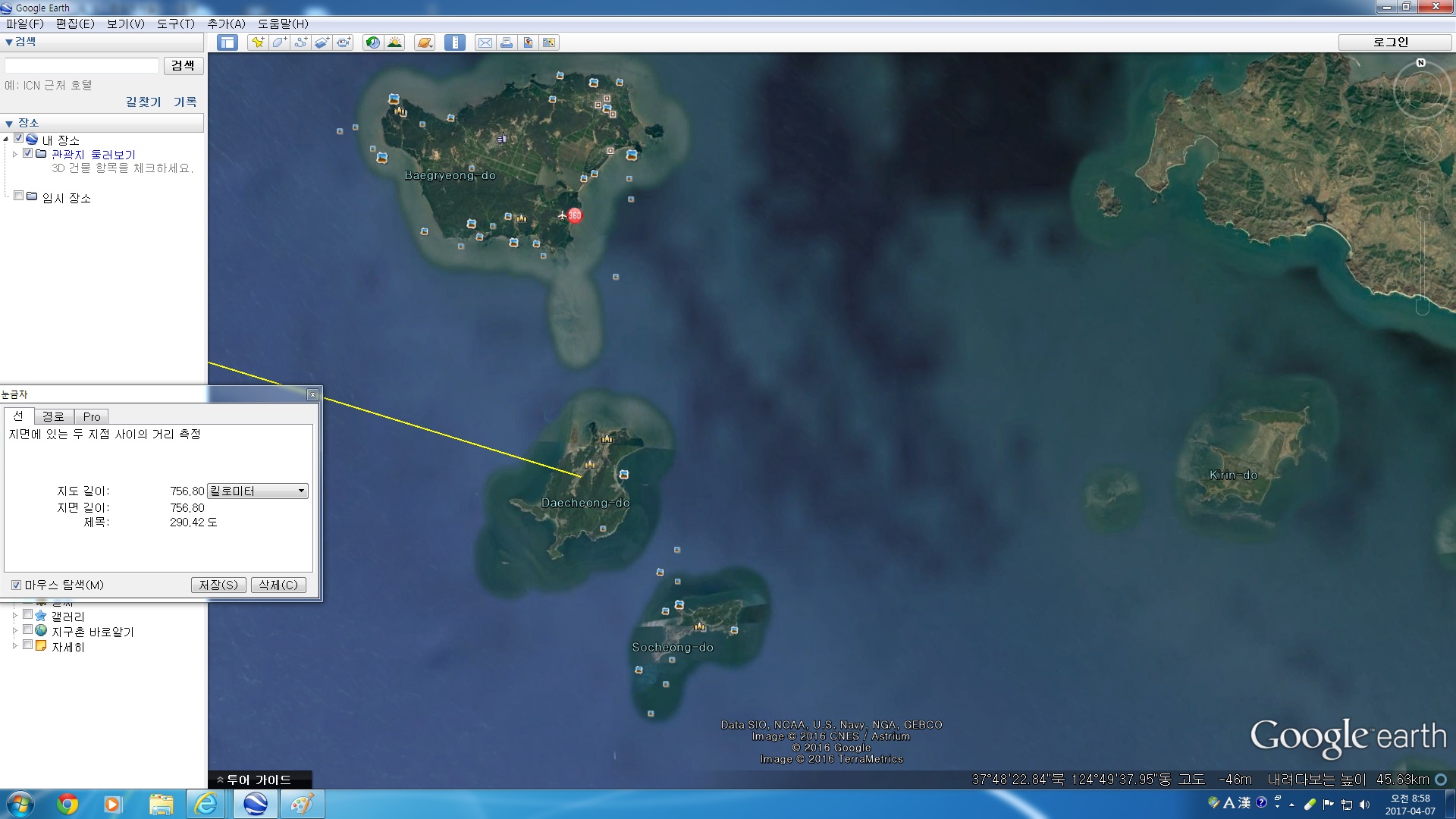Click the 삭제(C) button in ruler
The image size is (1456, 819).
(278, 585)
